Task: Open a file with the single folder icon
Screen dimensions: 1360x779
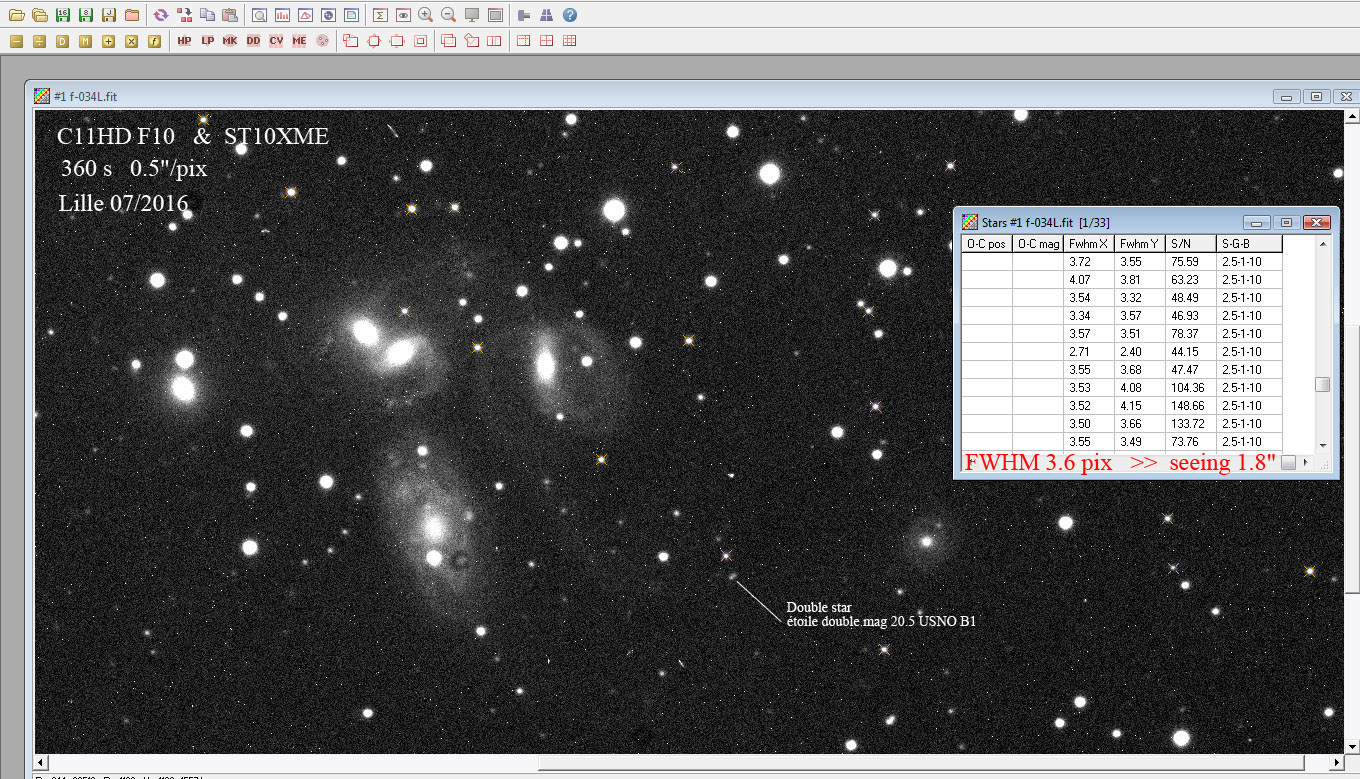Action: point(16,15)
